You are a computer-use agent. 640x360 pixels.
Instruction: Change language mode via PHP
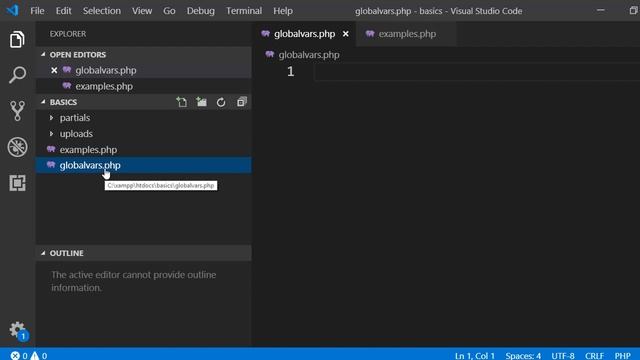(x=622, y=356)
